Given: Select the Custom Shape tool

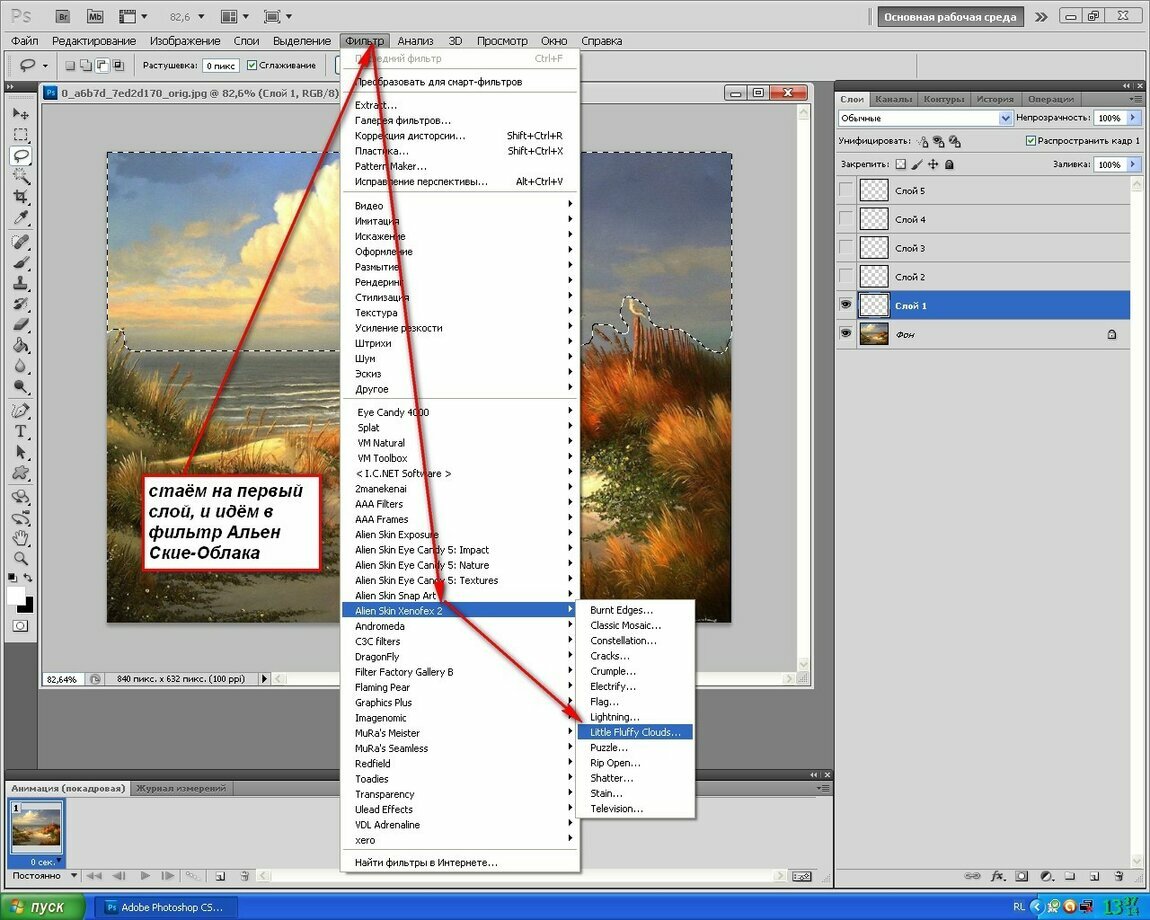Looking at the screenshot, I should 21,473.
